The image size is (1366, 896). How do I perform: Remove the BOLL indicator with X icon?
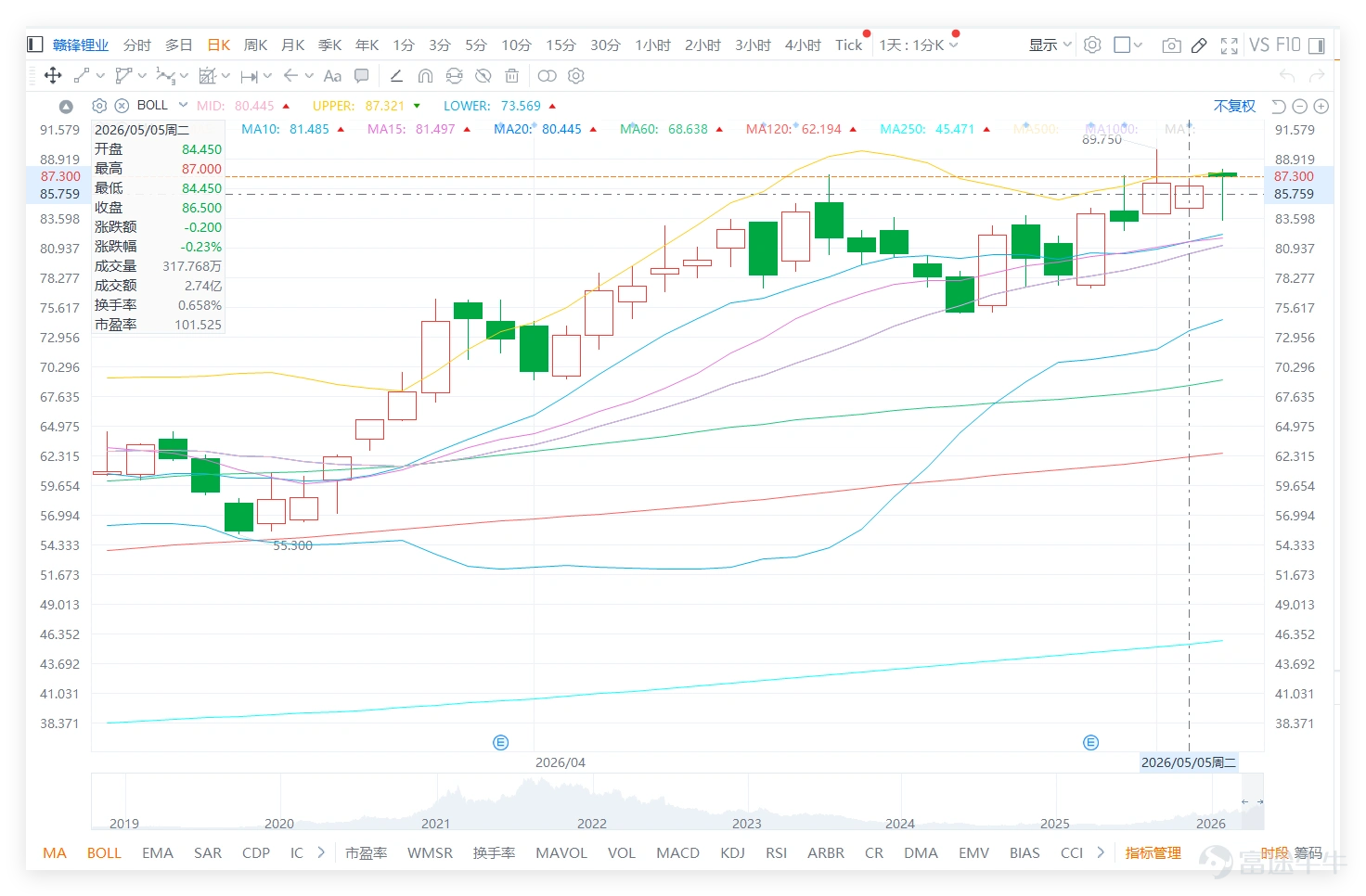pyautogui.click(x=122, y=106)
